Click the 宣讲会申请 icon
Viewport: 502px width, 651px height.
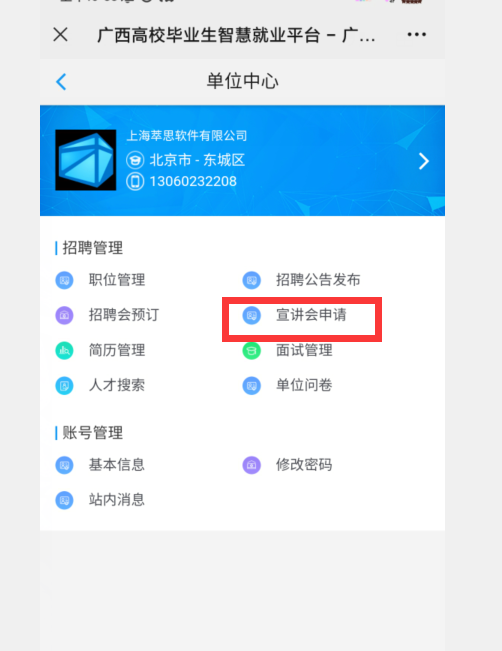click(252, 315)
